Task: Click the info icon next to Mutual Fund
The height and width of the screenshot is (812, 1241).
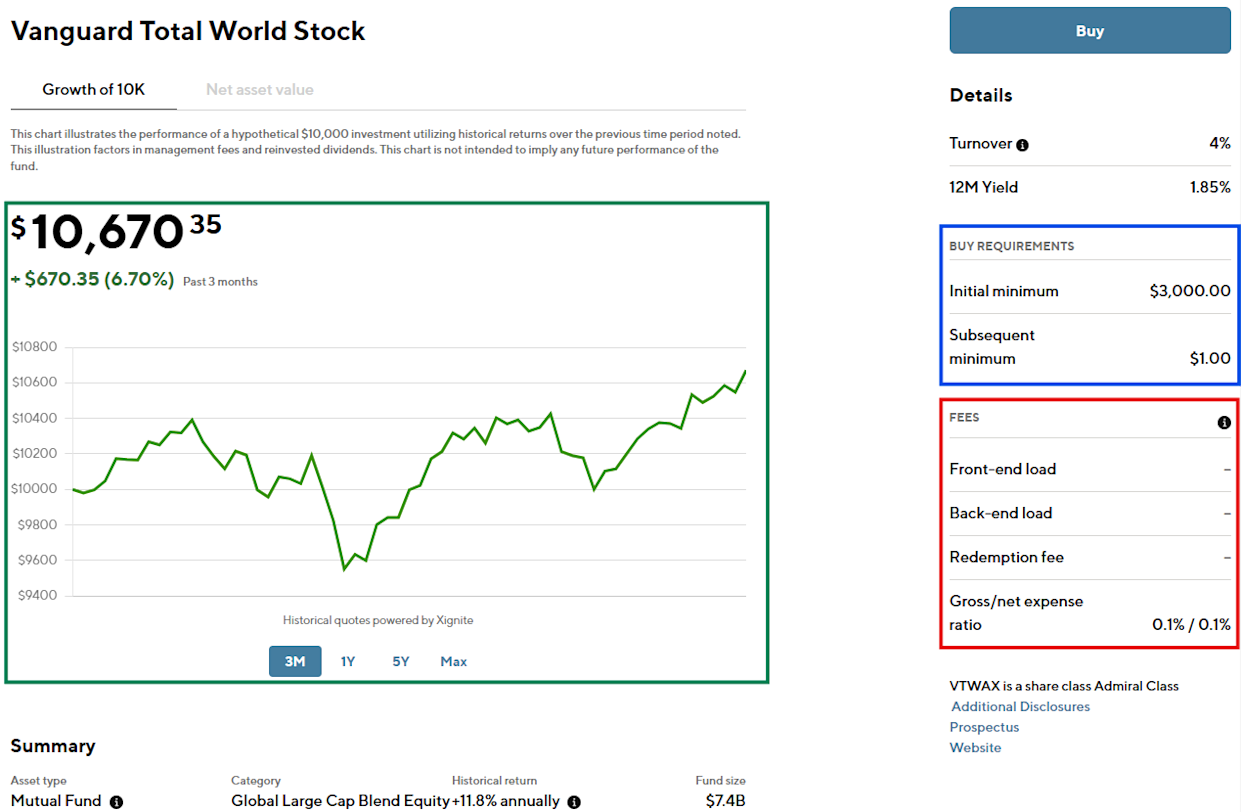Action: (x=116, y=802)
